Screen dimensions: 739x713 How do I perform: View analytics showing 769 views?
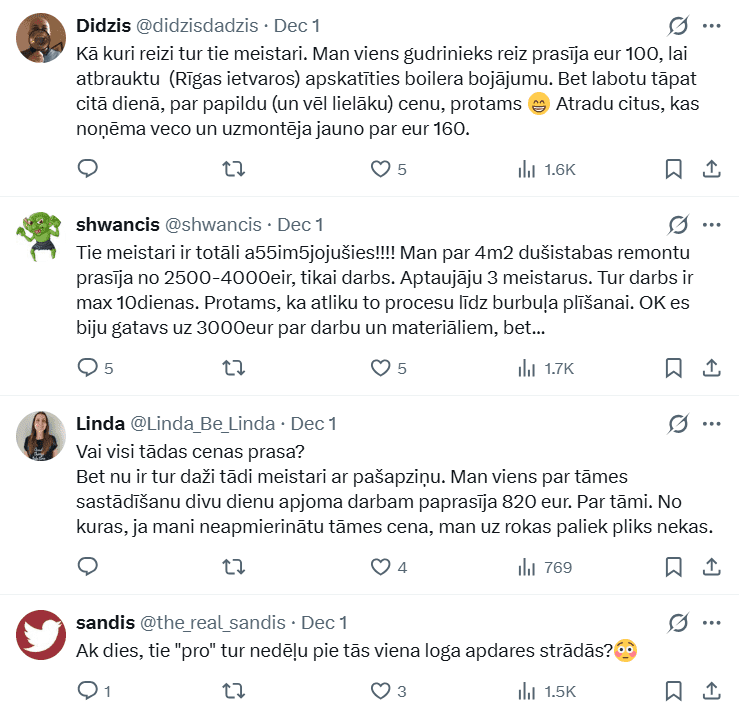click(545, 567)
